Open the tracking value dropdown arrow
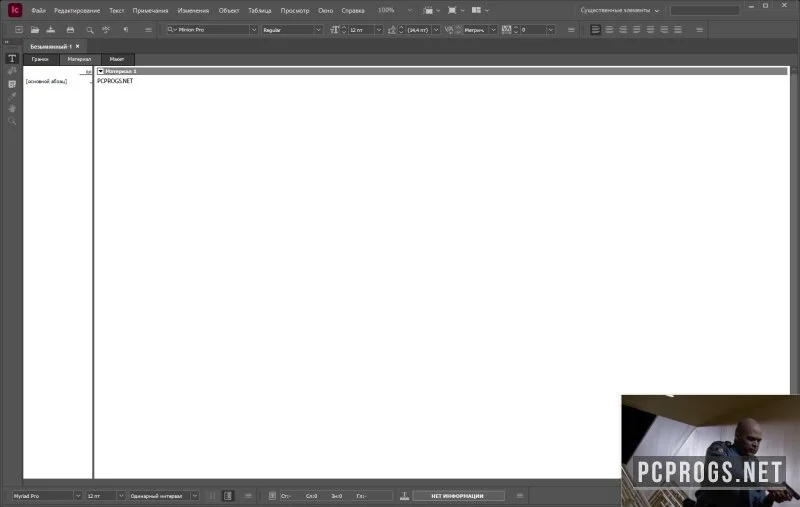The width and height of the screenshot is (800, 507). tap(551, 30)
